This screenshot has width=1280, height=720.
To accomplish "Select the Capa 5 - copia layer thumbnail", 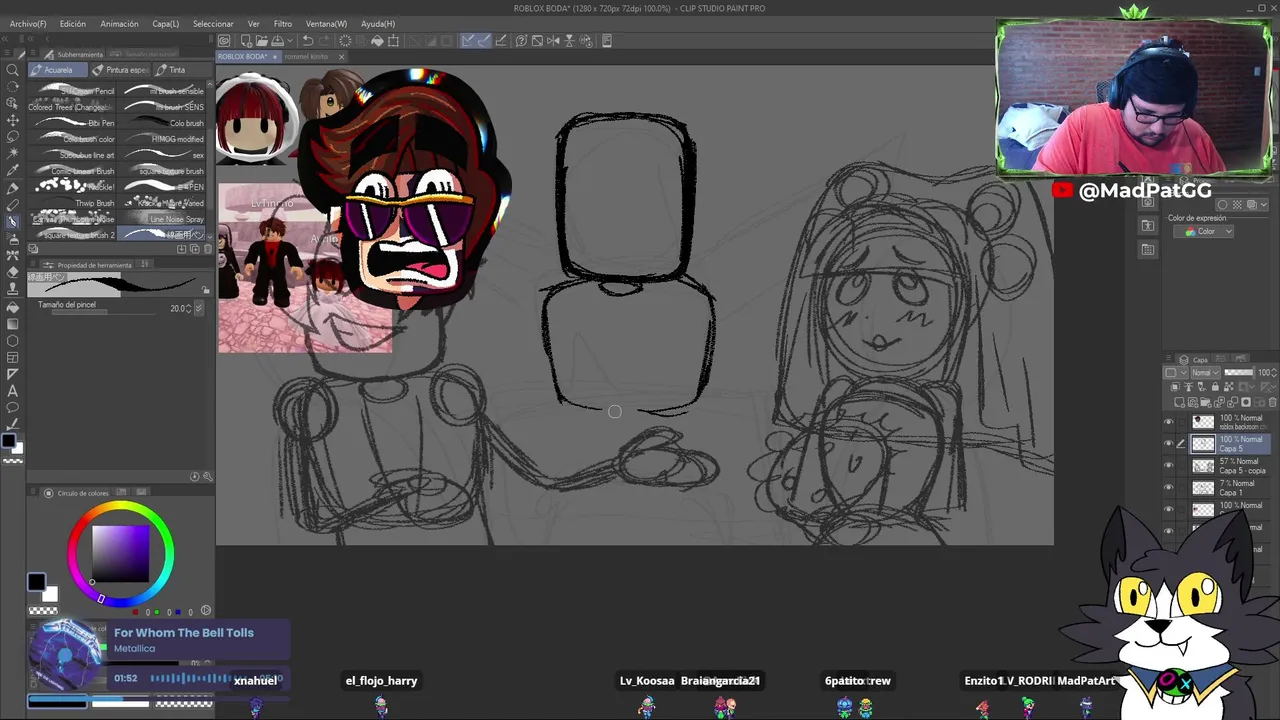I will click(x=1203, y=466).
